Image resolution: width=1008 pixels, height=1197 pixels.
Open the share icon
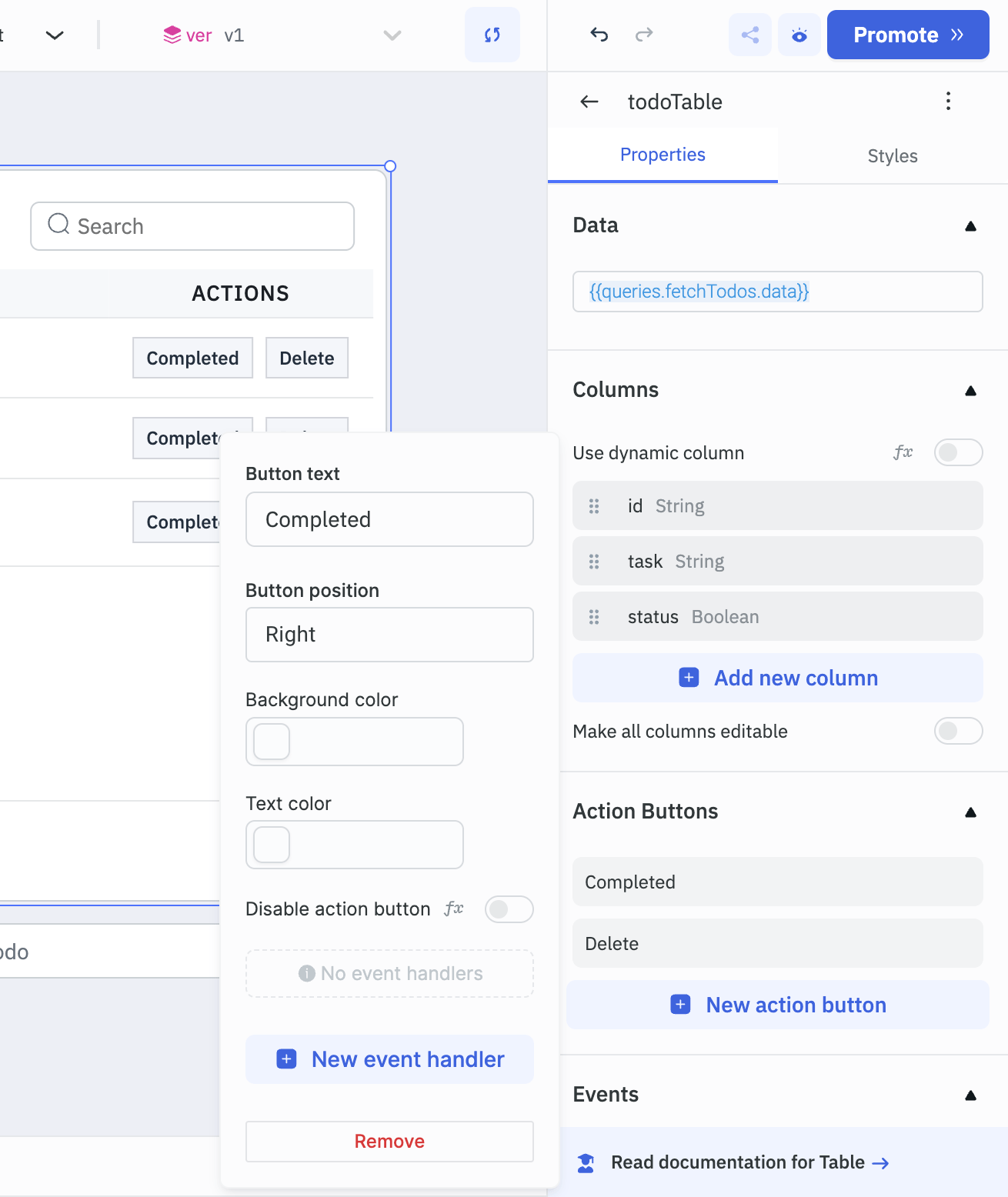pos(749,35)
